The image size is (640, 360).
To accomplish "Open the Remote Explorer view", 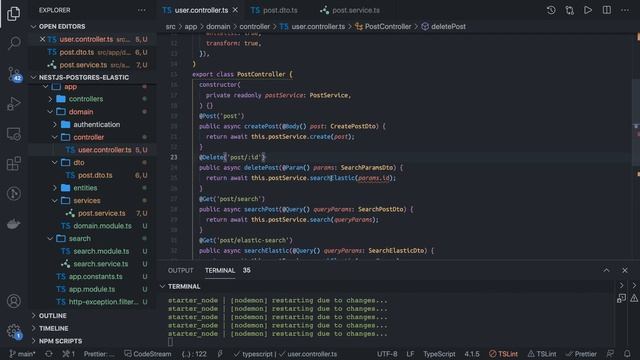I will point(14,134).
